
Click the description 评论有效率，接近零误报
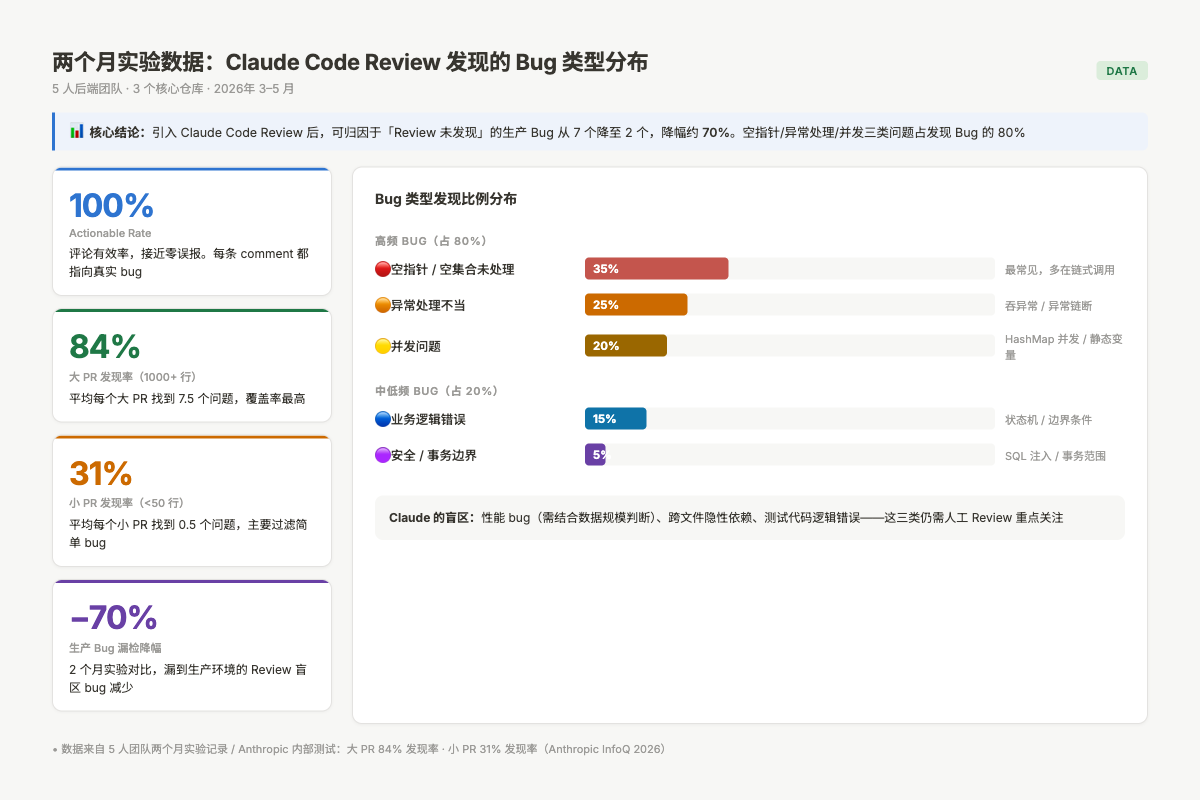coord(189,262)
